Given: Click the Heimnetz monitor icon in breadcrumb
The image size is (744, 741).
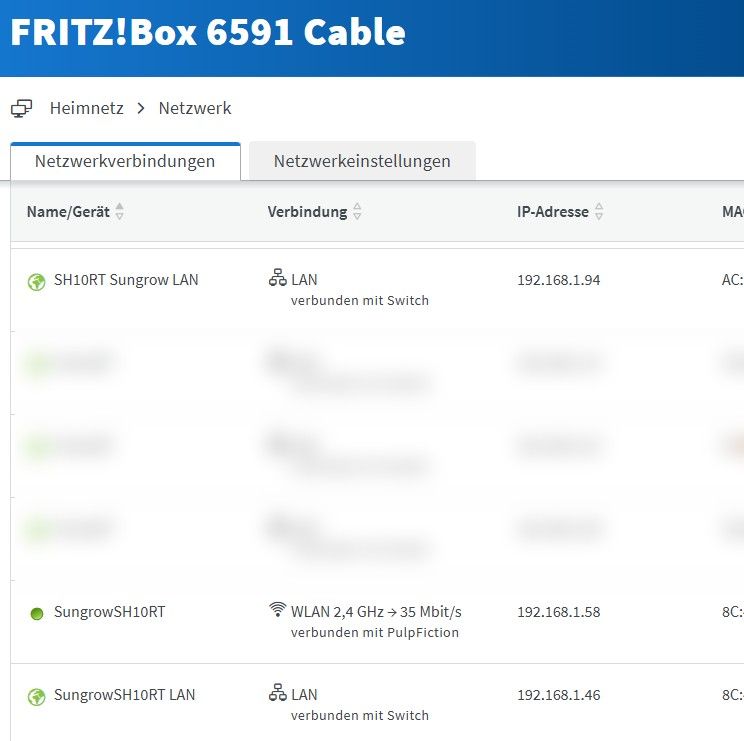Looking at the screenshot, I should point(21,108).
